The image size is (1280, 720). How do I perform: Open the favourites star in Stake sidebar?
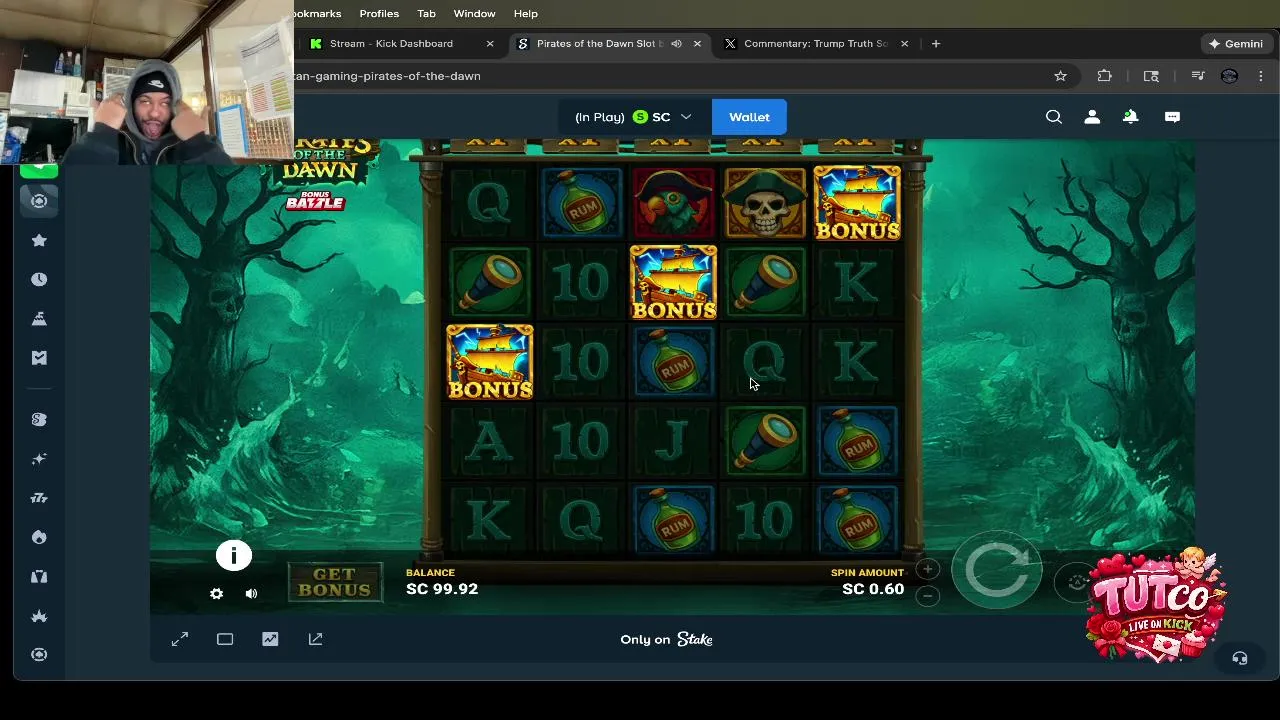point(39,240)
